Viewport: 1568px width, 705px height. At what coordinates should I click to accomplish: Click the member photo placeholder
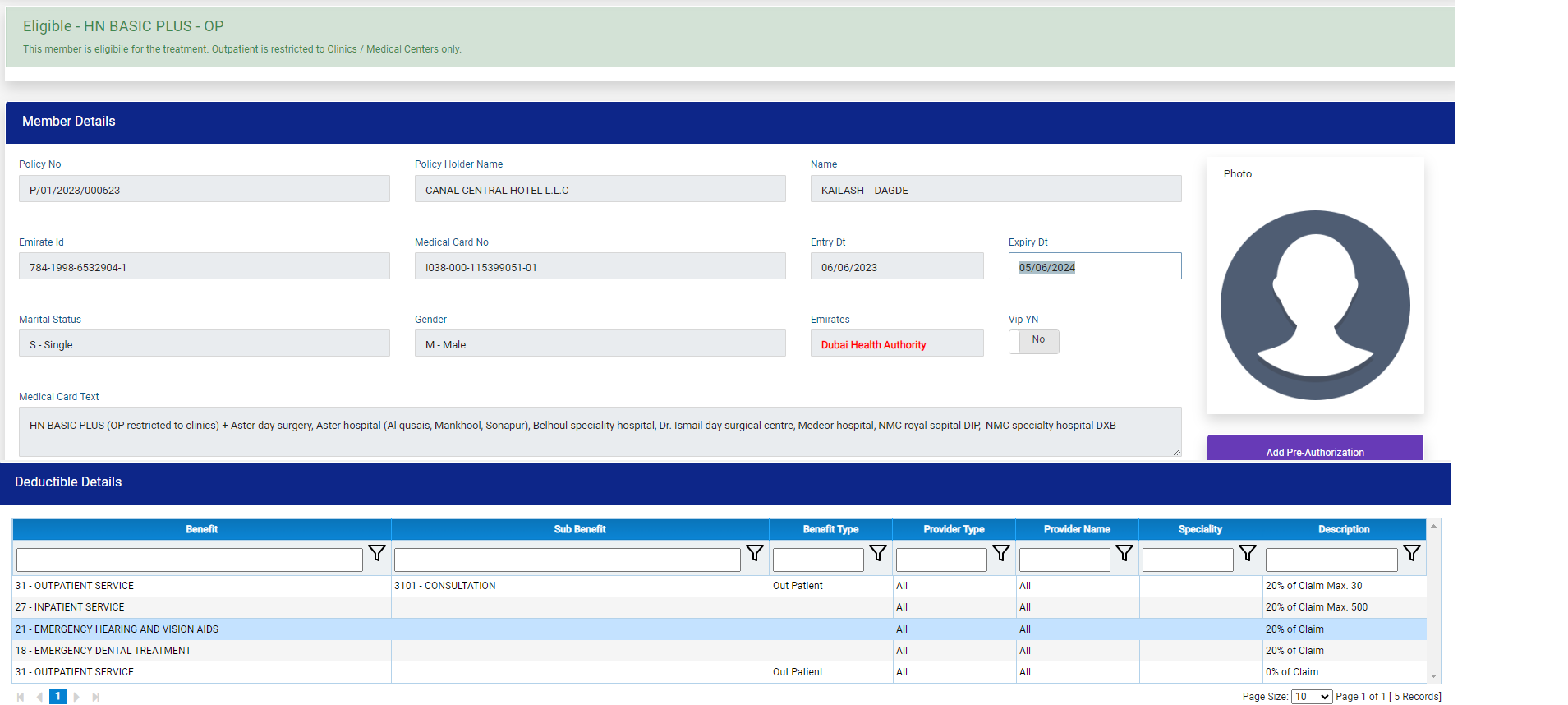[x=1314, y=305]
